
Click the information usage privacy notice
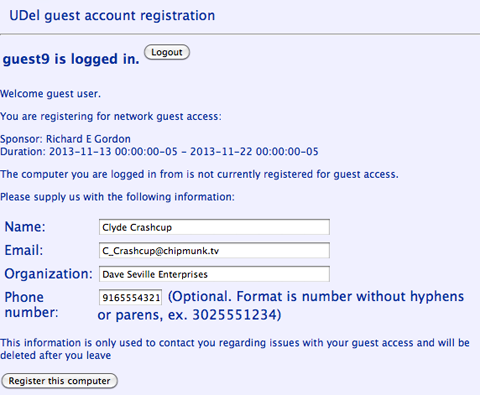pyautogui.click(x=235, y=349)
